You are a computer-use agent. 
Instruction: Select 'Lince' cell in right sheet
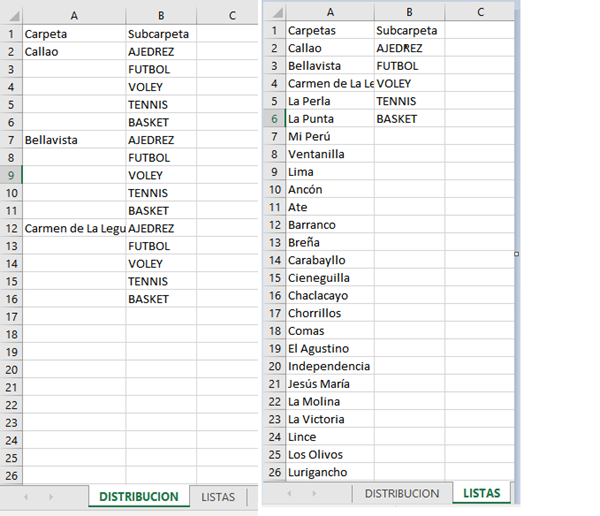click(330, 437)
